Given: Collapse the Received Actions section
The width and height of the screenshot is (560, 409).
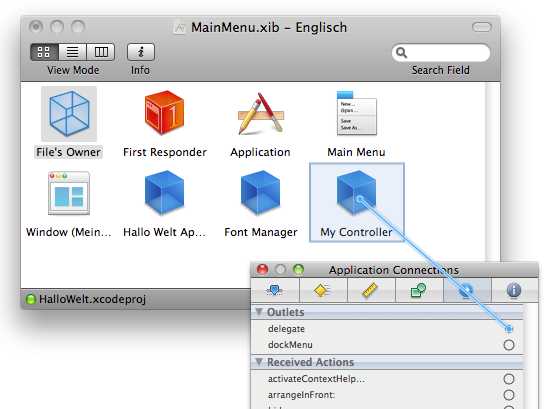Looking at the screenshot, I should [x=259, y=362].
